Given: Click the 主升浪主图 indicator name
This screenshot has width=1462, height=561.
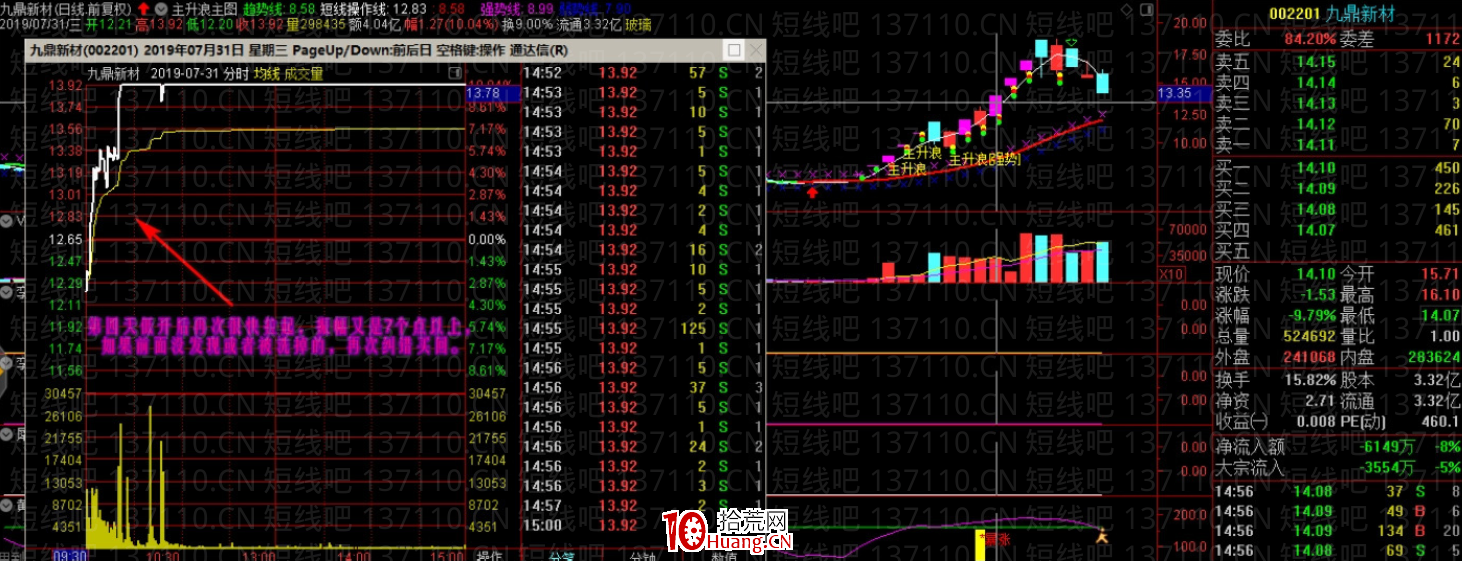Looking at the screenshot, I should pyautogui.click(x=204, y=8).
